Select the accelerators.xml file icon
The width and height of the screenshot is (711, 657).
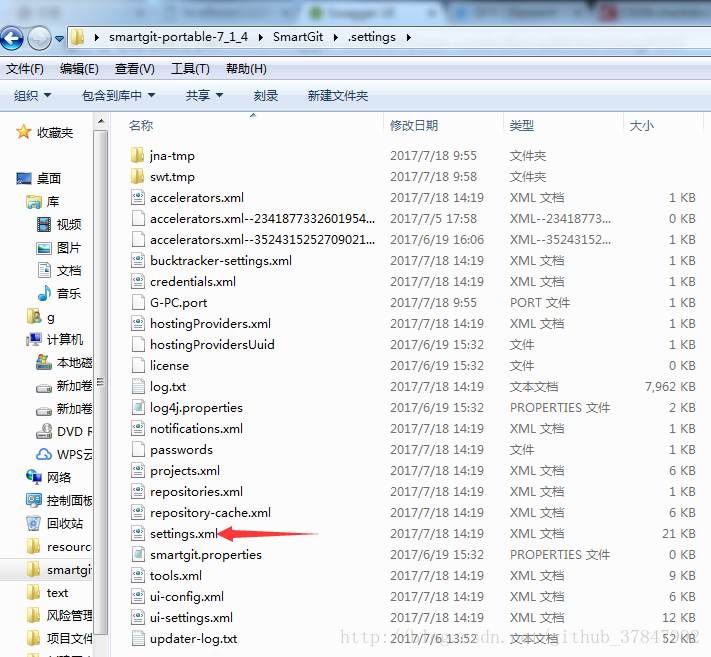click(138, 198)
